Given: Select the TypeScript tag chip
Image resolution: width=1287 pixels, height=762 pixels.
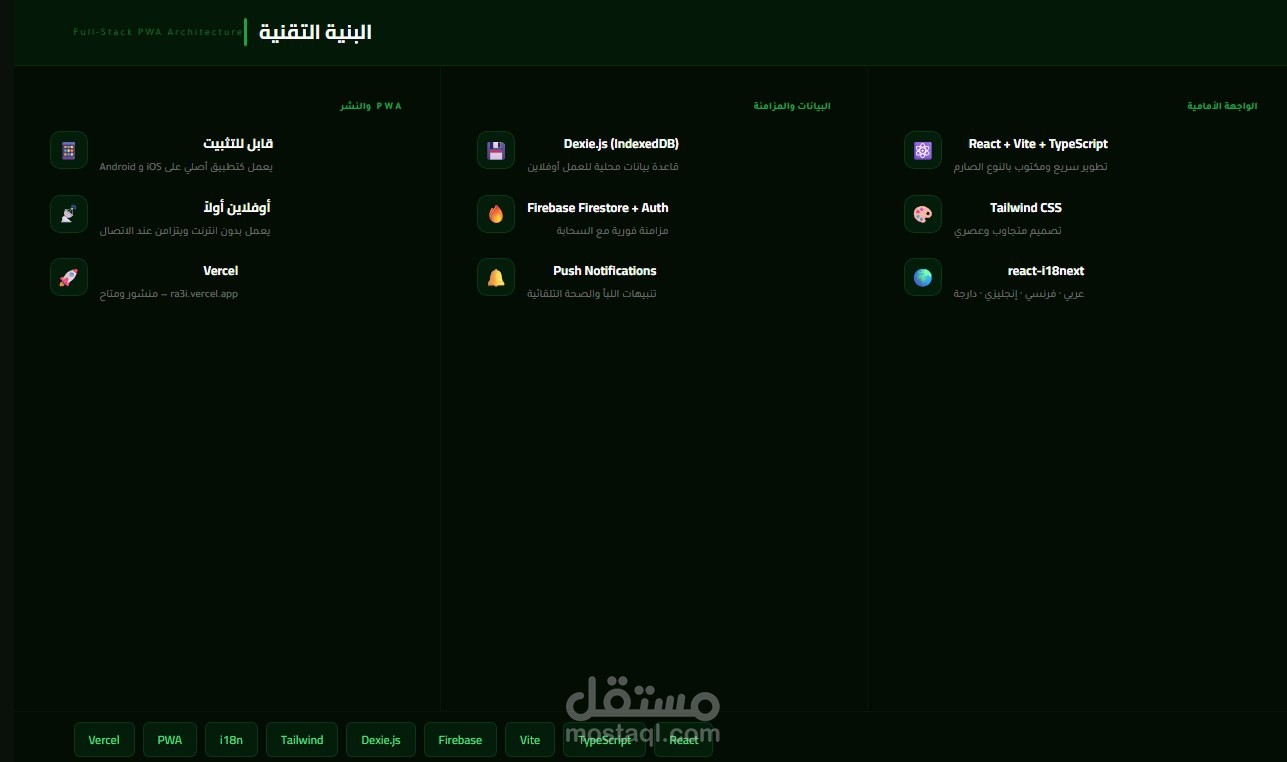Looking at the screenshot, I should coord(604,740).
